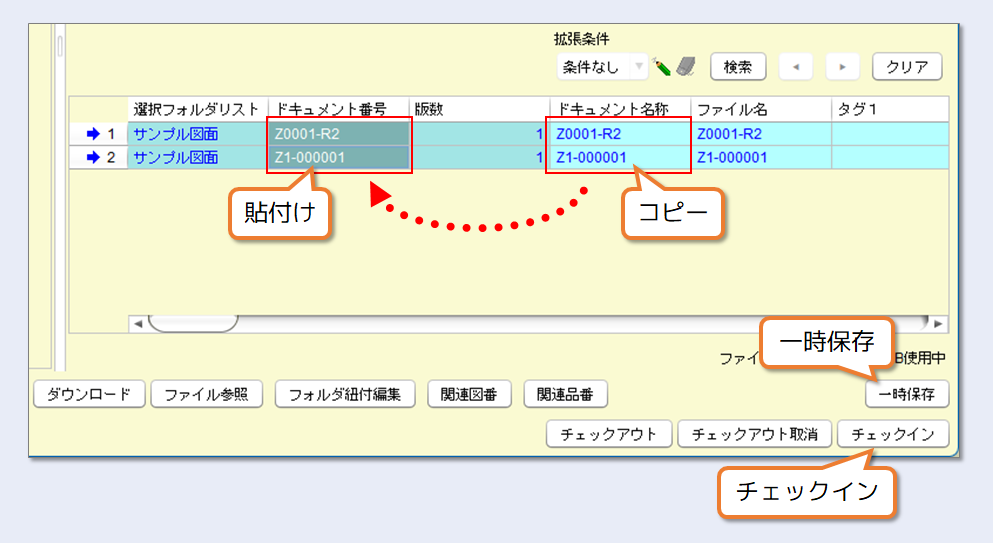The width and height of the screenshot is (993, 543).
Task: Click the blue arrow on row 2
Action: click(93, 157)
